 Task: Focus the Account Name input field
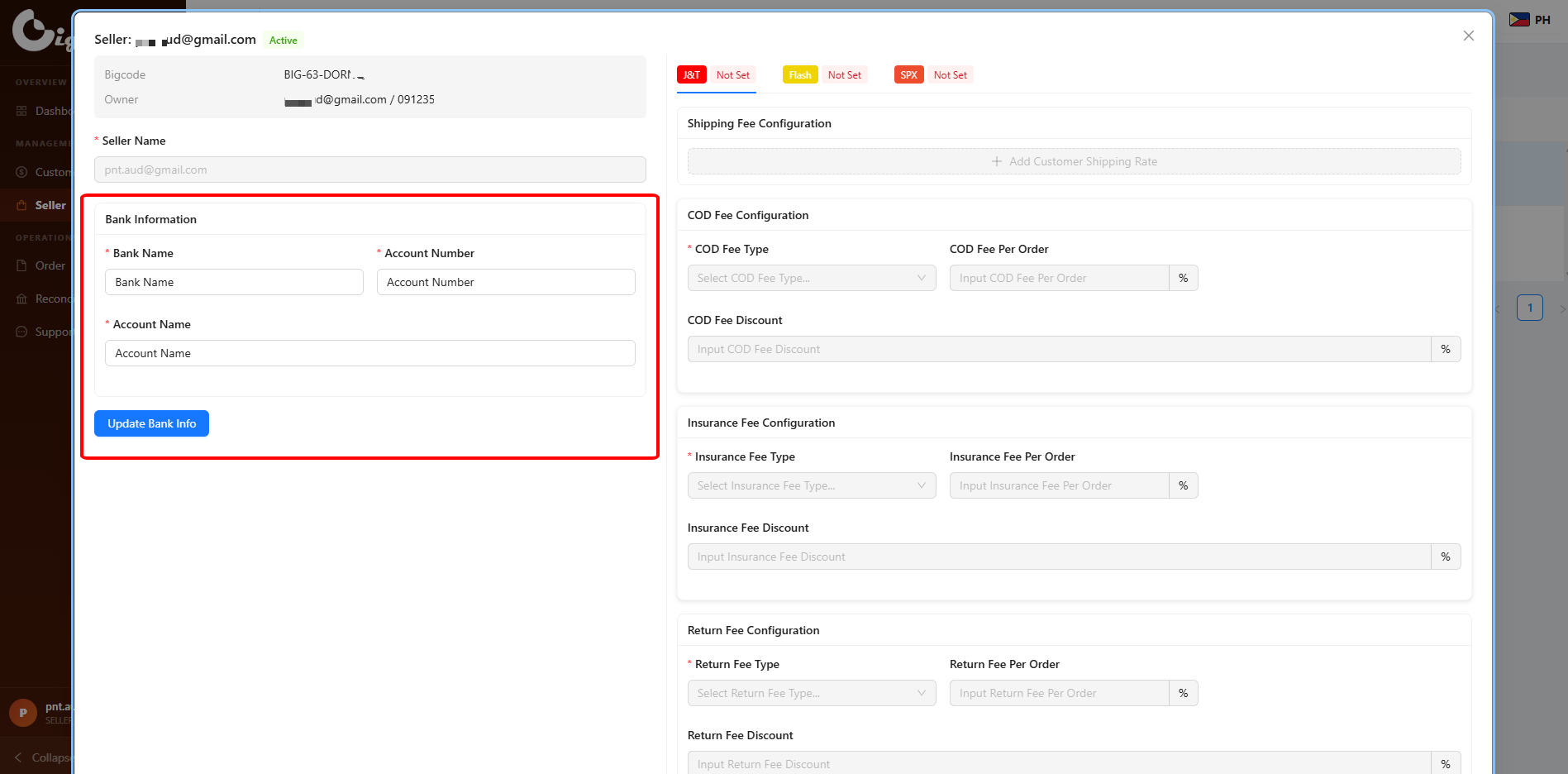[x=370, y=353]
